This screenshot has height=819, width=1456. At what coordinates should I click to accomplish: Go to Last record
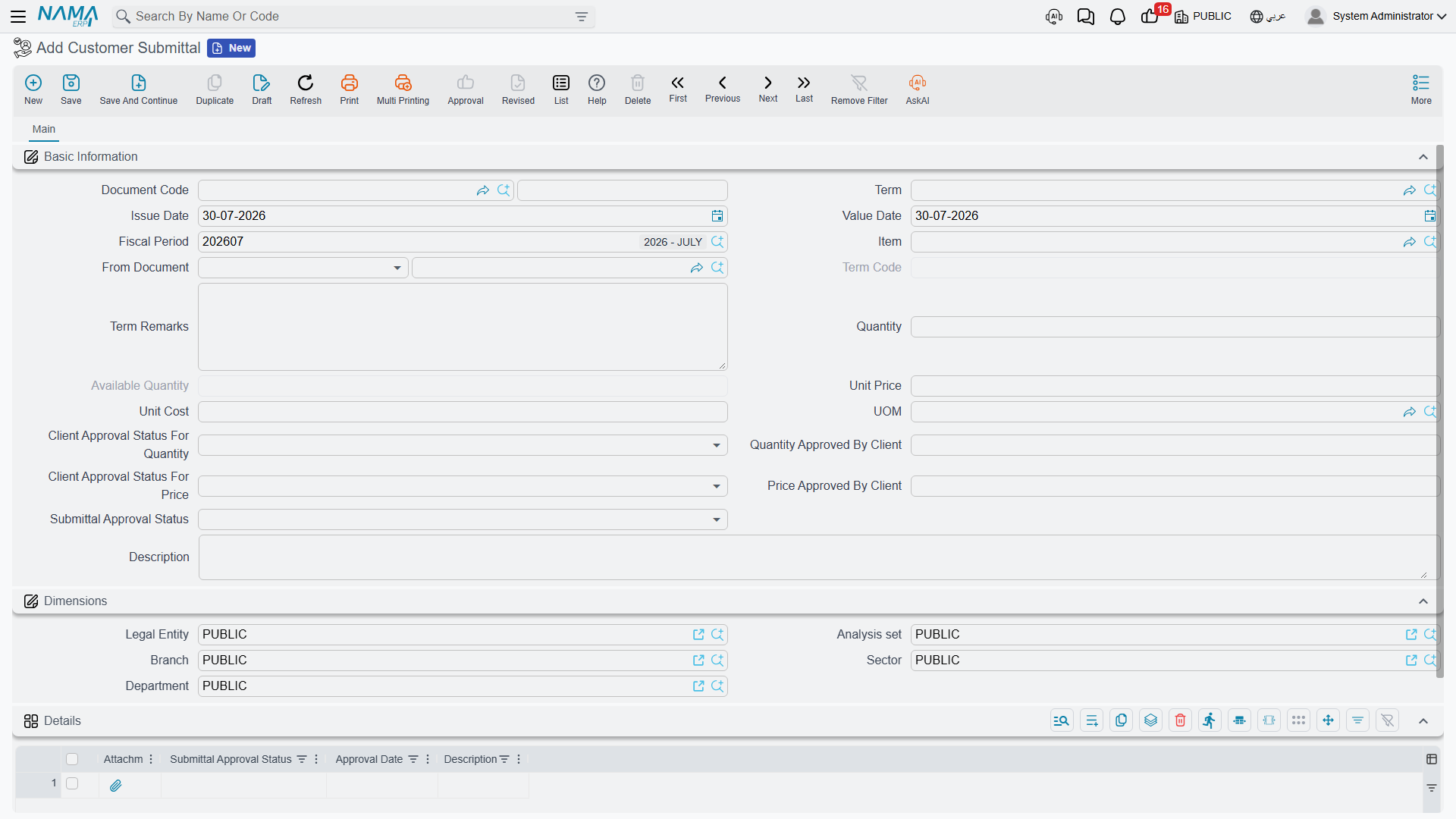[x=804, y=89]
